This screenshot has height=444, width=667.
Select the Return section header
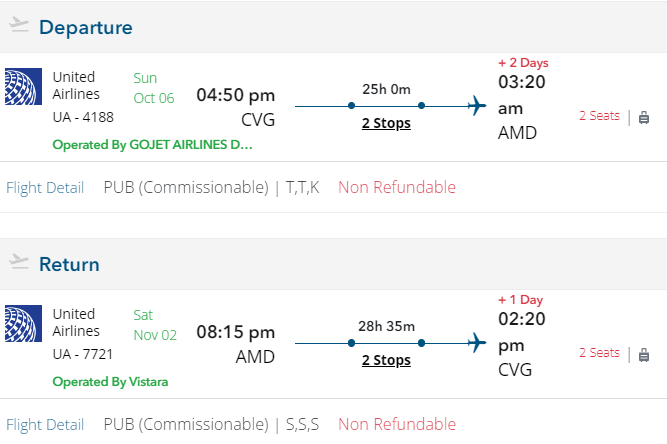[x=69, y=264]
